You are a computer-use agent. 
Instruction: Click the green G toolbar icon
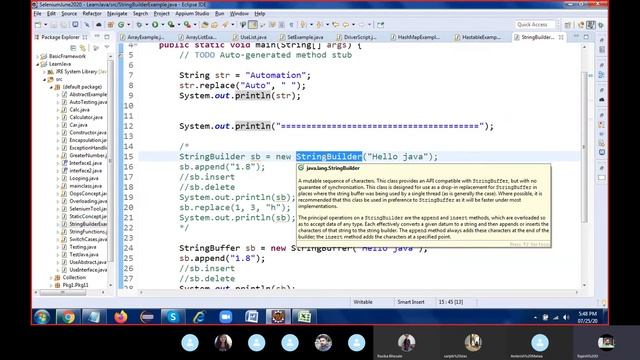[x=121, y=25]
